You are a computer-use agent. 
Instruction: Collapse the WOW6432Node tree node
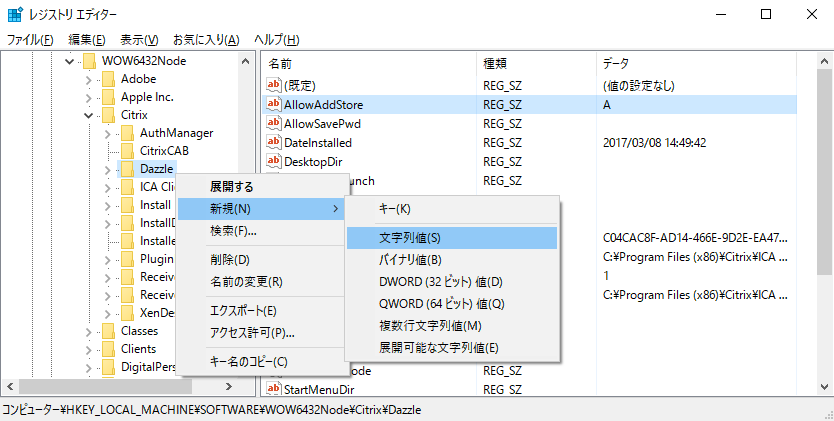(x=69, y=61)
